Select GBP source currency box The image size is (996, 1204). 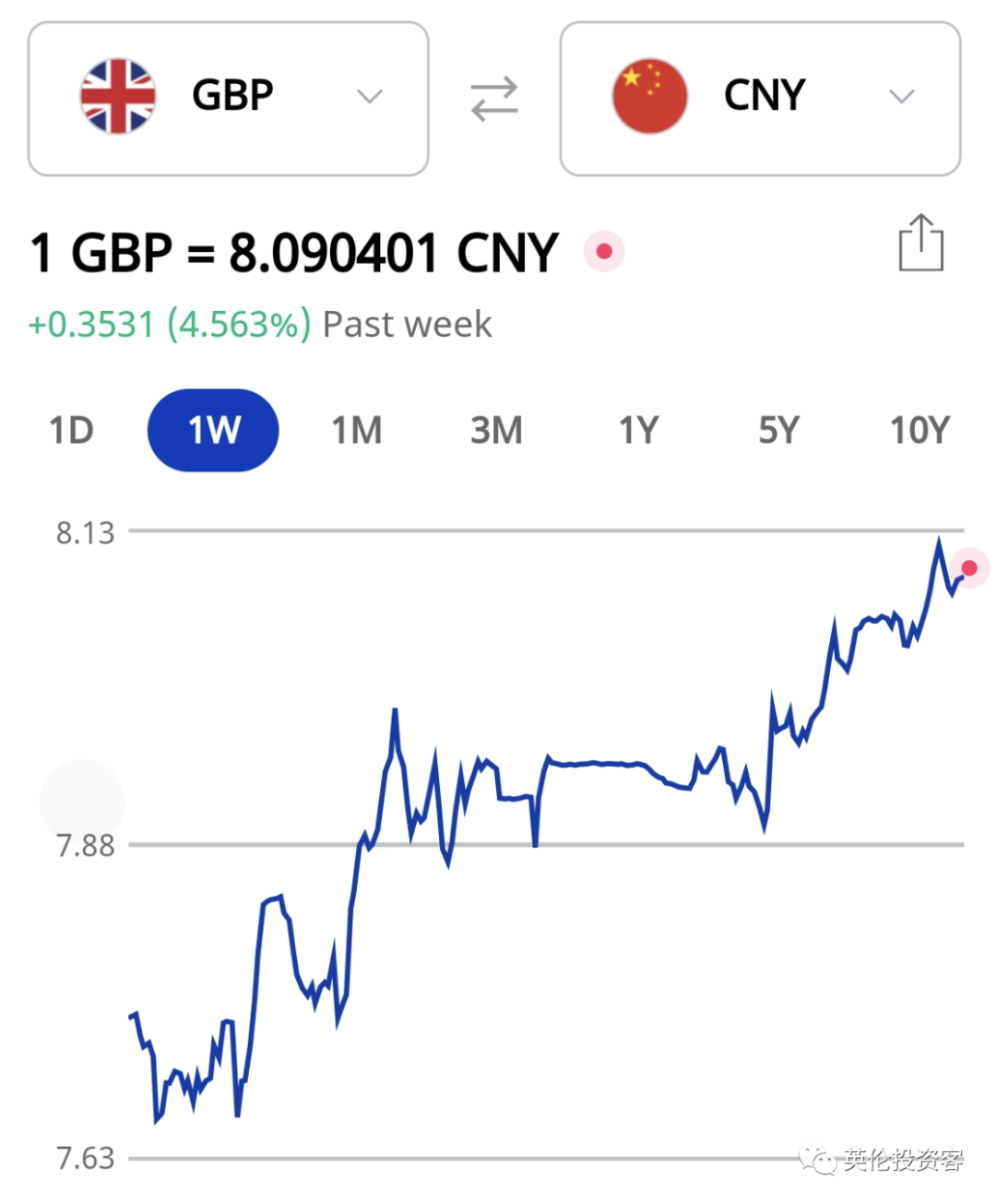(x=229, y=99)
